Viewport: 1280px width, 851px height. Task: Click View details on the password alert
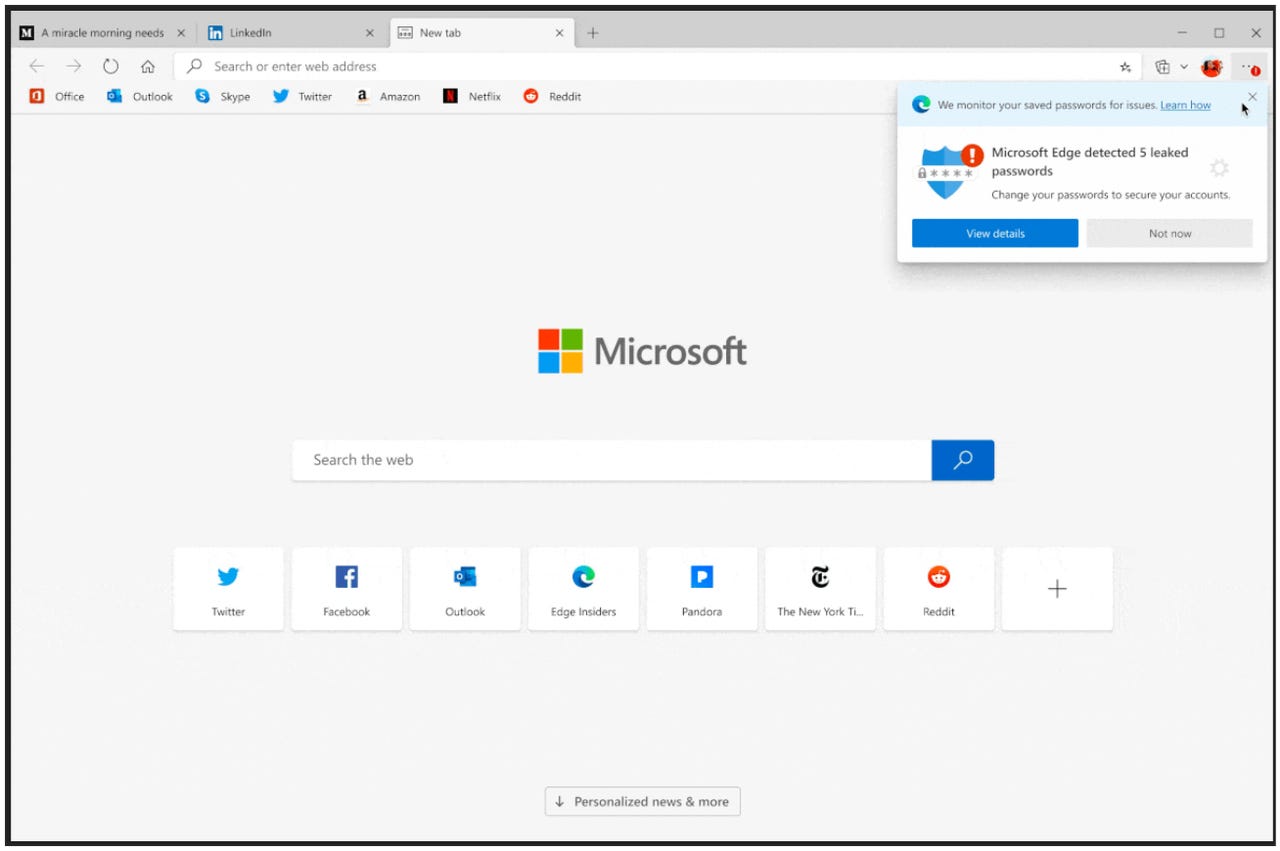tap(994, 233)
